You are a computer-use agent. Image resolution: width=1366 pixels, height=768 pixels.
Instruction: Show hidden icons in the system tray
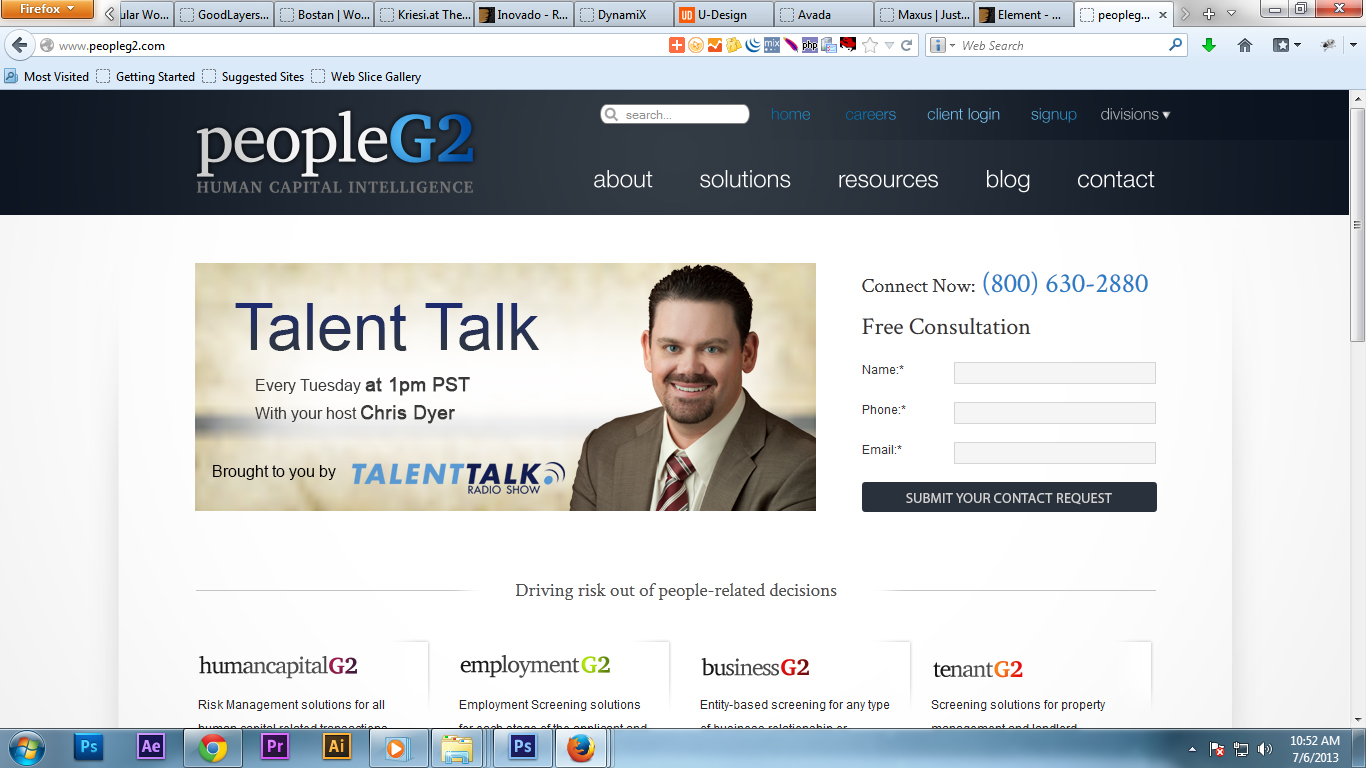tap(1192, 748)
